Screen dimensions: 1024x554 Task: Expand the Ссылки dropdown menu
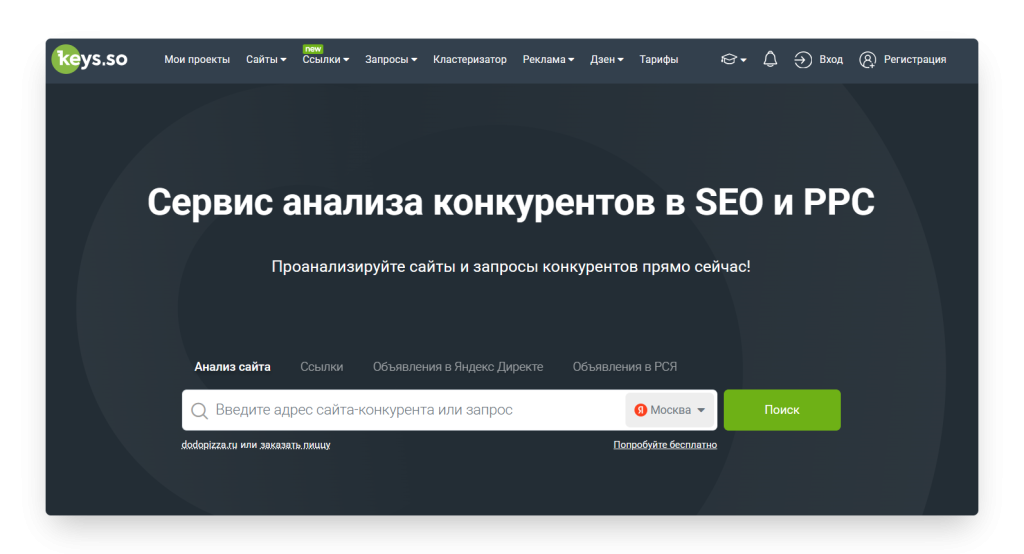click(x=325, y=60)
